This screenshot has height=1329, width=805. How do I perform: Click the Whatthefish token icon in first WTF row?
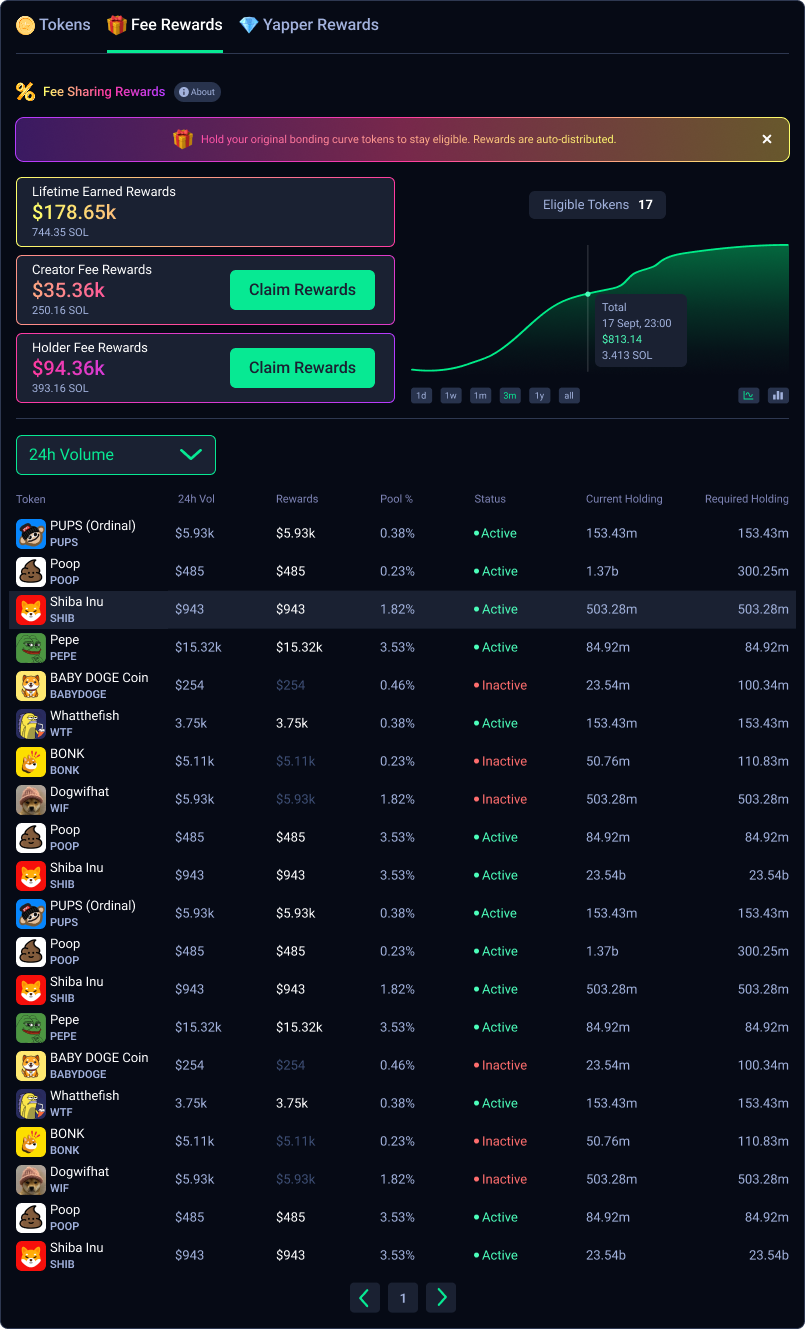pos(31,724)
